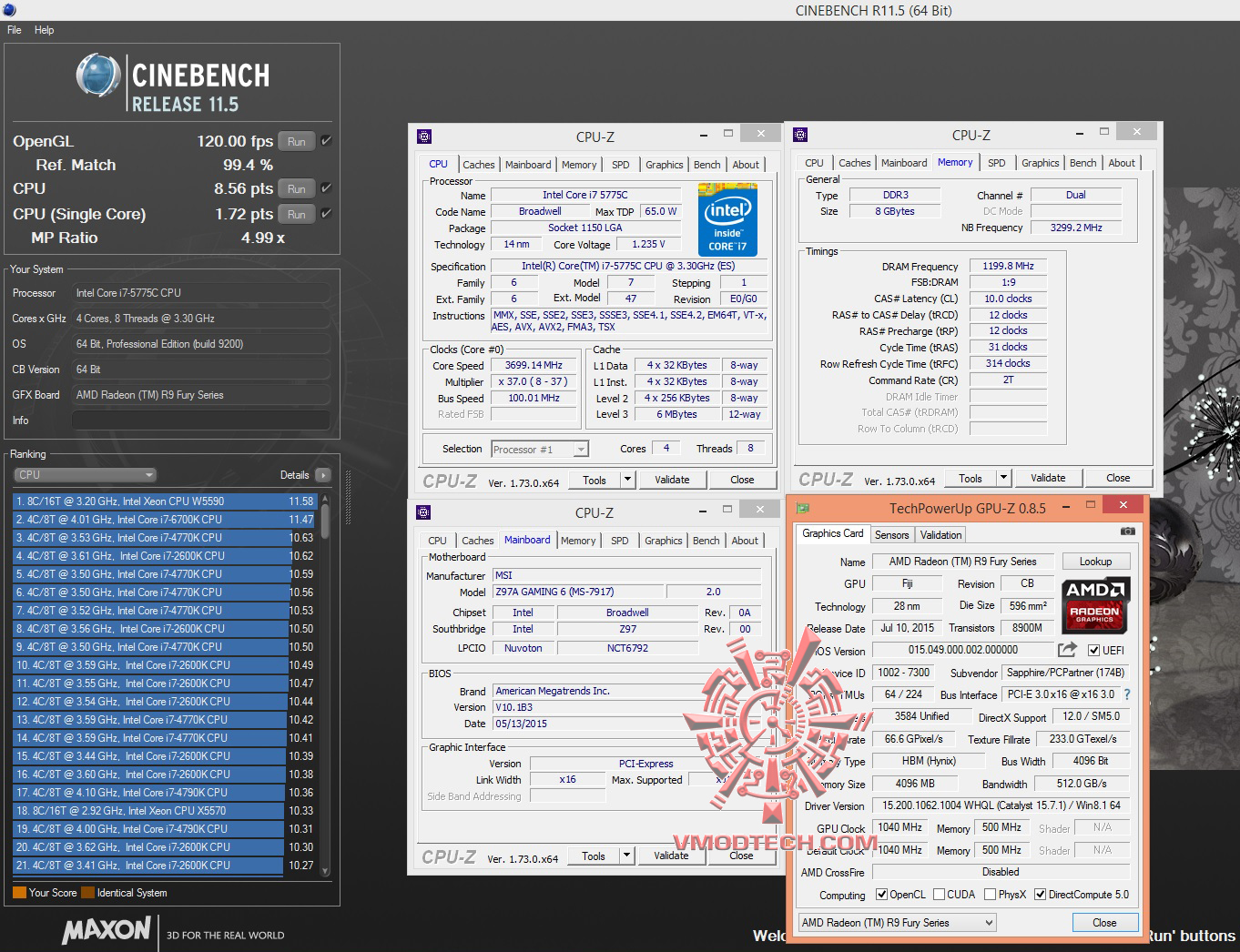Toggle the CPU (Single Core) test checkbox
This screenshot has width=1240, height=952.
click(326, 214)
